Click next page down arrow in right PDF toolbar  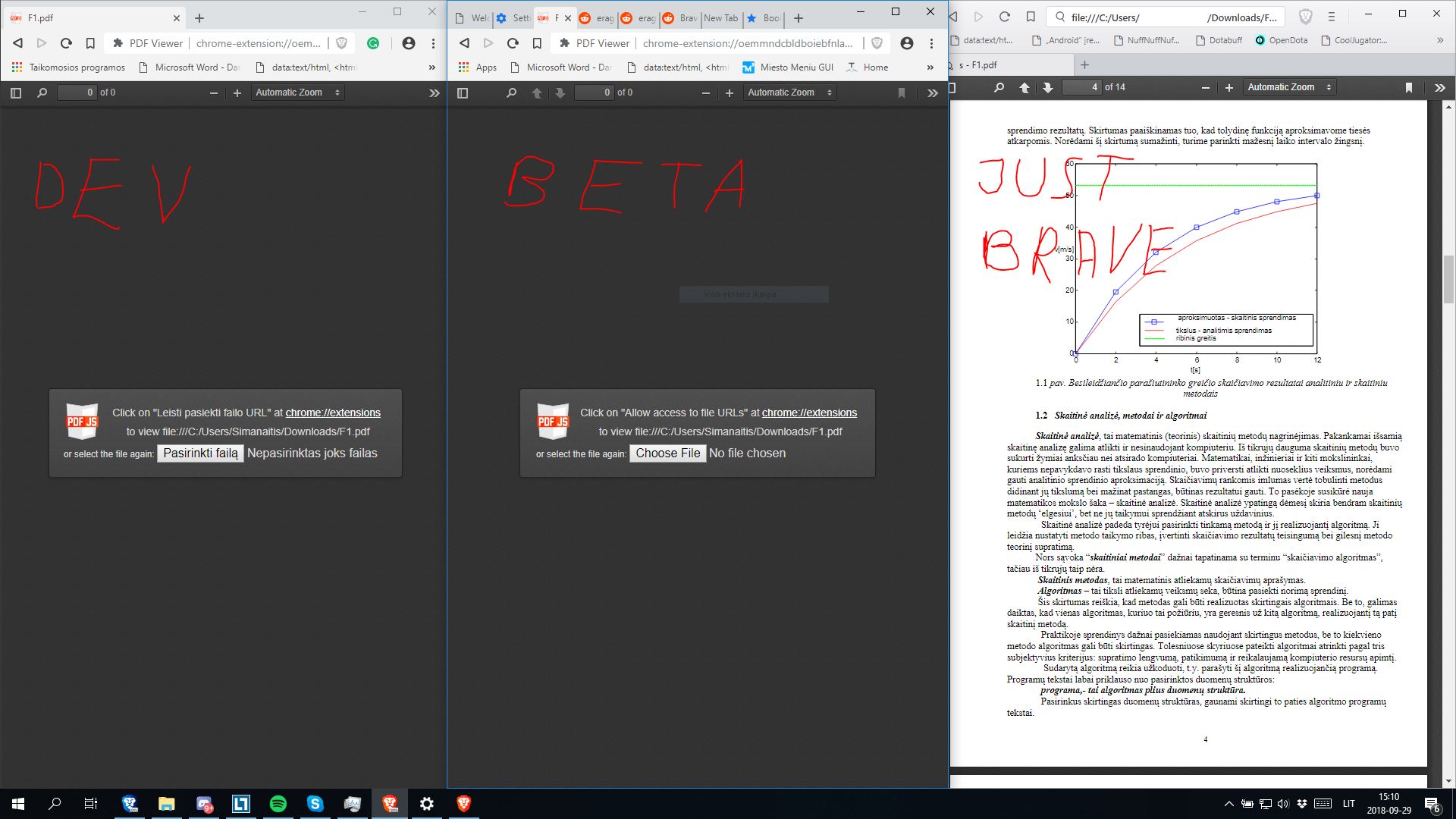pyautogui.click(x=1047, y=88)
